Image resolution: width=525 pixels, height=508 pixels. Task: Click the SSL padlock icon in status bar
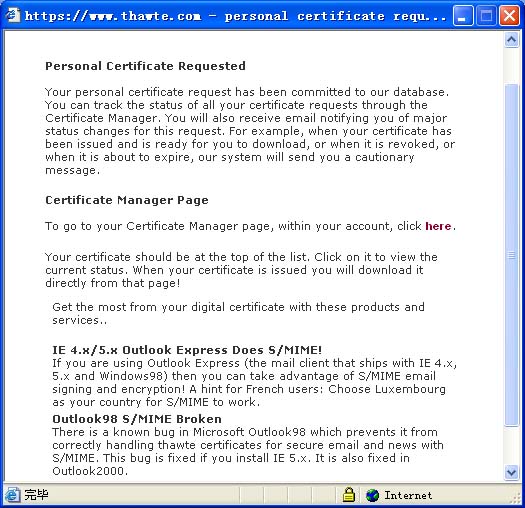pos(349,494)
